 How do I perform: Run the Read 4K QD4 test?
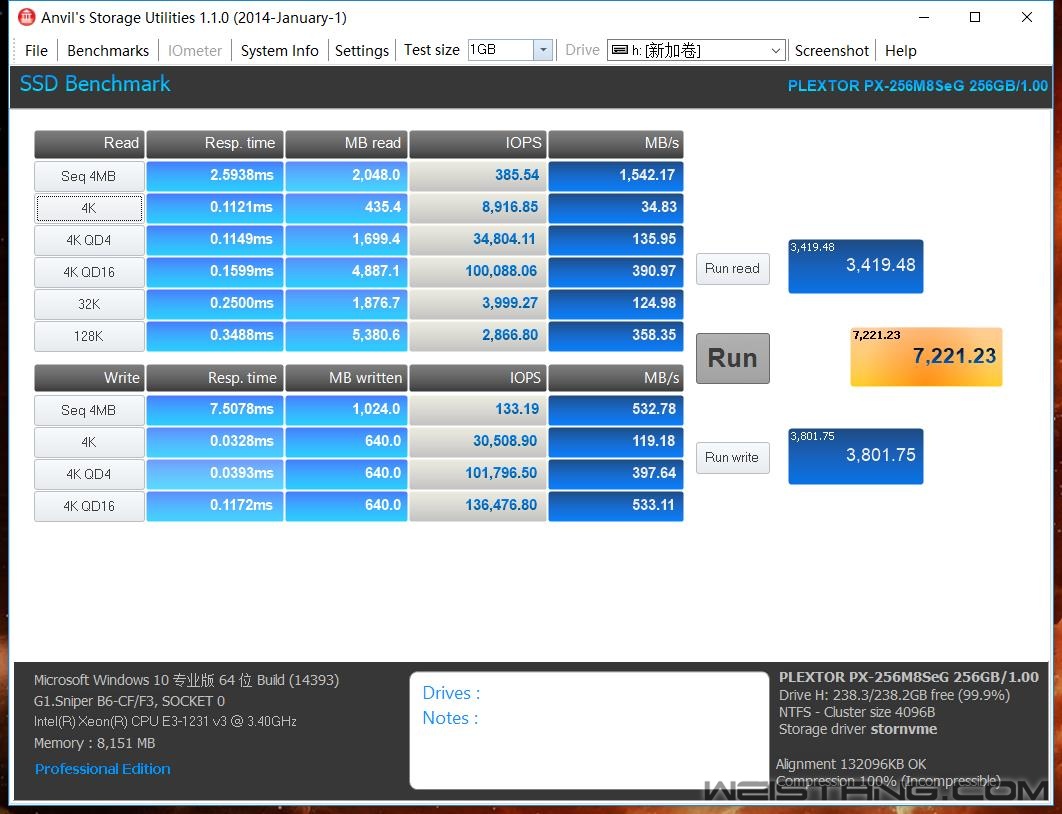click(x=89, y=240)
